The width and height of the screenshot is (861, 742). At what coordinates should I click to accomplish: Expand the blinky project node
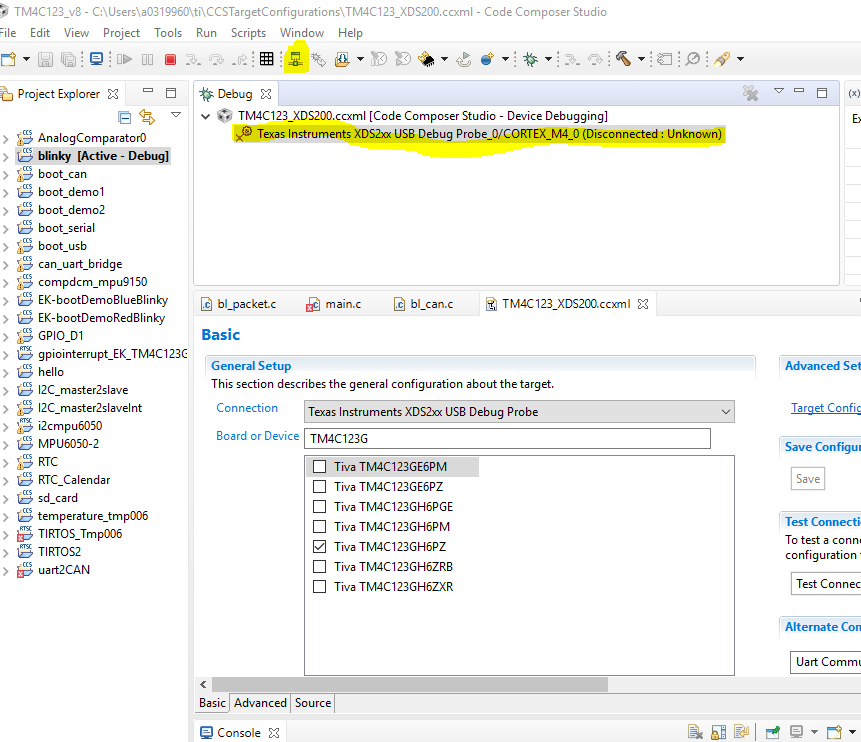pos(5,157)
